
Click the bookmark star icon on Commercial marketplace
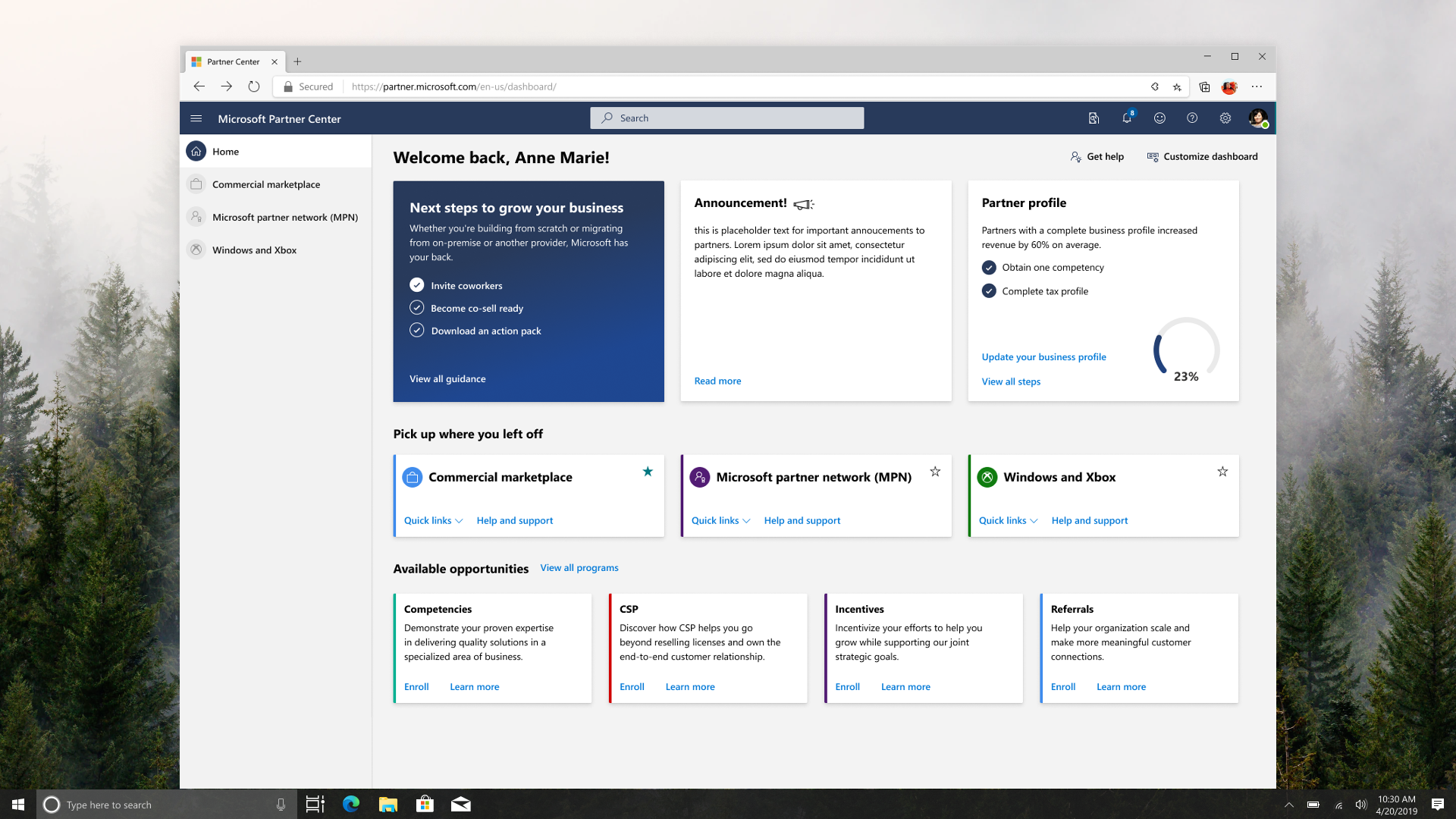647,471
